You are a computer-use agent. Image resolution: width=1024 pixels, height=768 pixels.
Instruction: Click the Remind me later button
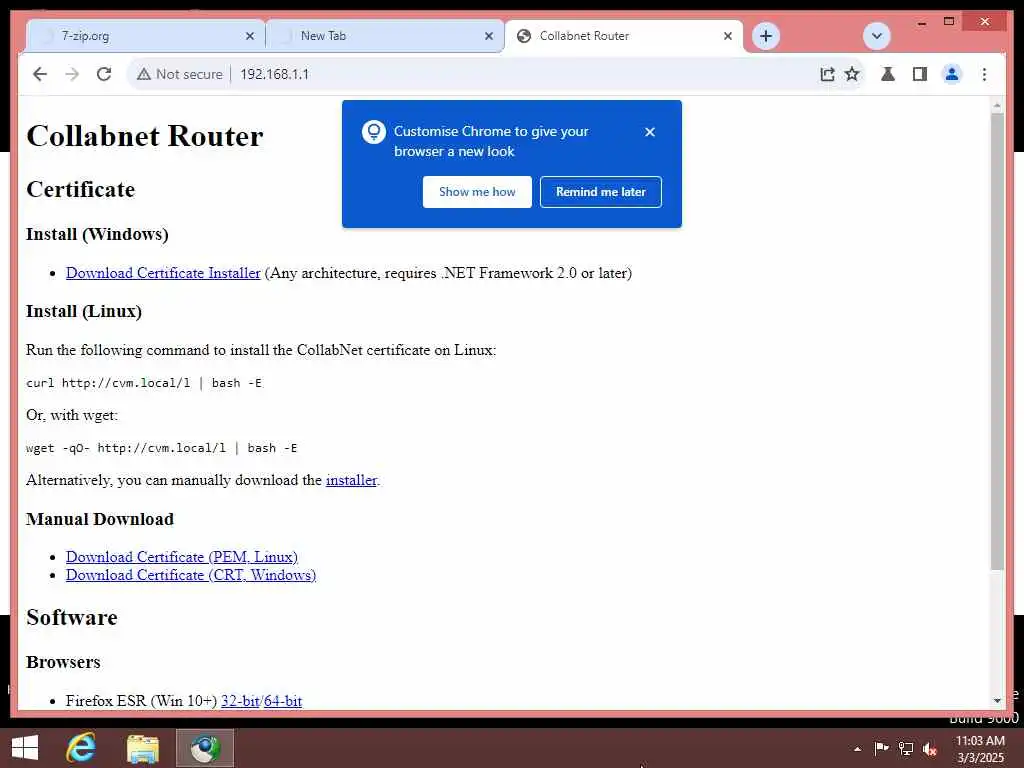click(601, 192)
